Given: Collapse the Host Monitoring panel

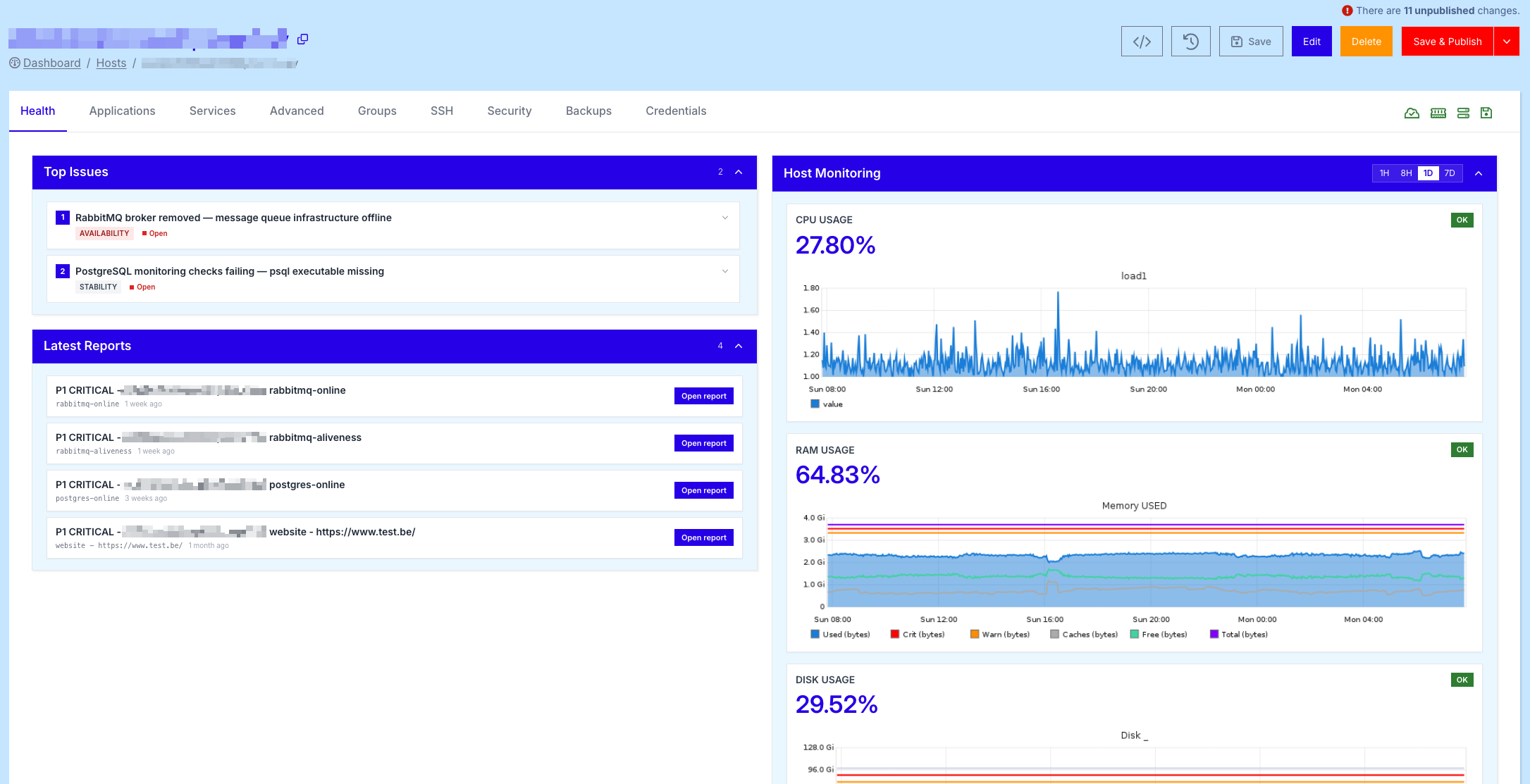Looking at the screenshot, I should (1479, 173).
